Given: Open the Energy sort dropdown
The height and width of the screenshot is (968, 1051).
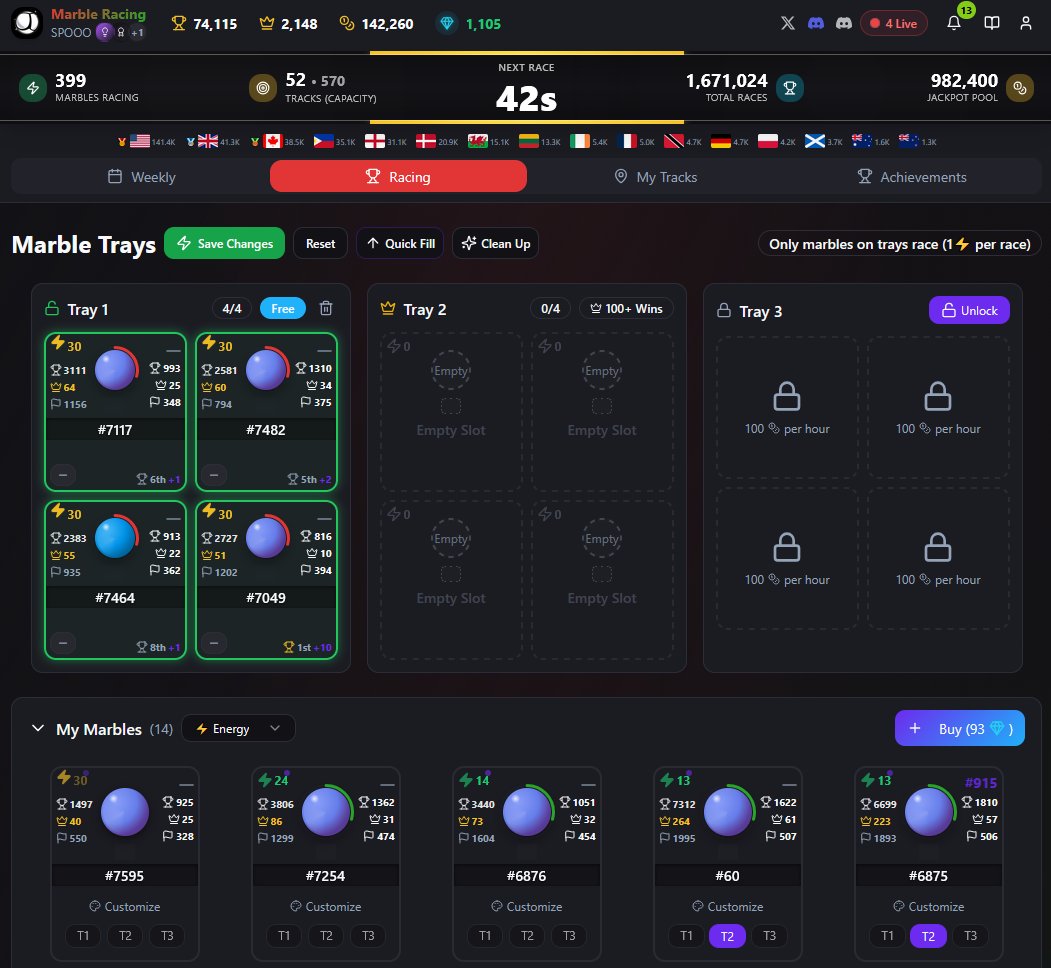Looking at the screenshot, I should [x=239, y=729].
